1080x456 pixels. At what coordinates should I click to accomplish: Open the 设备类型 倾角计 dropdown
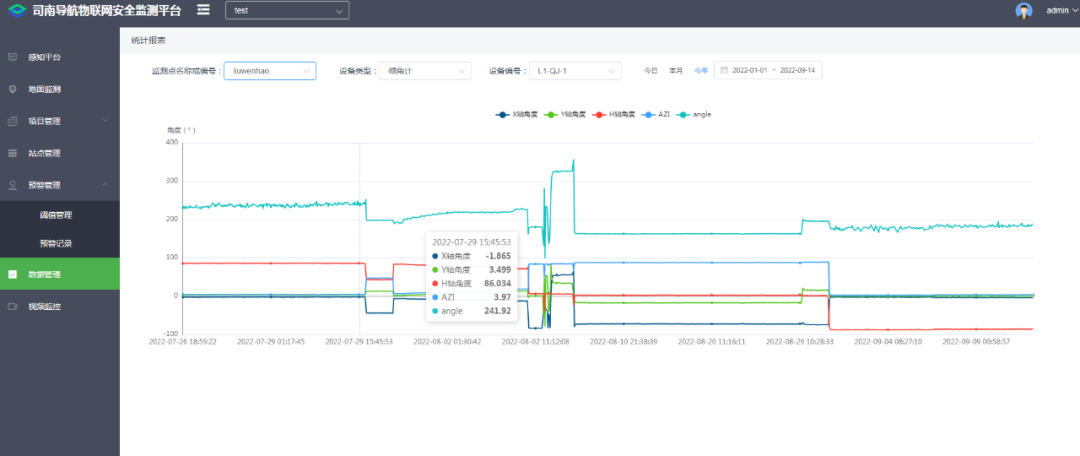click(425, 71)
